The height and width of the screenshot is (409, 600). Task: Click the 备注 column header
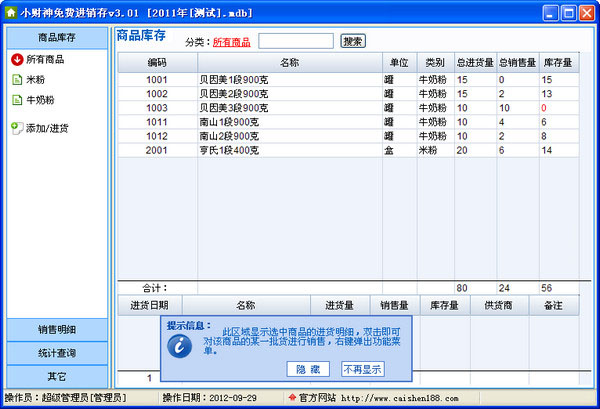tap(554, 305)
